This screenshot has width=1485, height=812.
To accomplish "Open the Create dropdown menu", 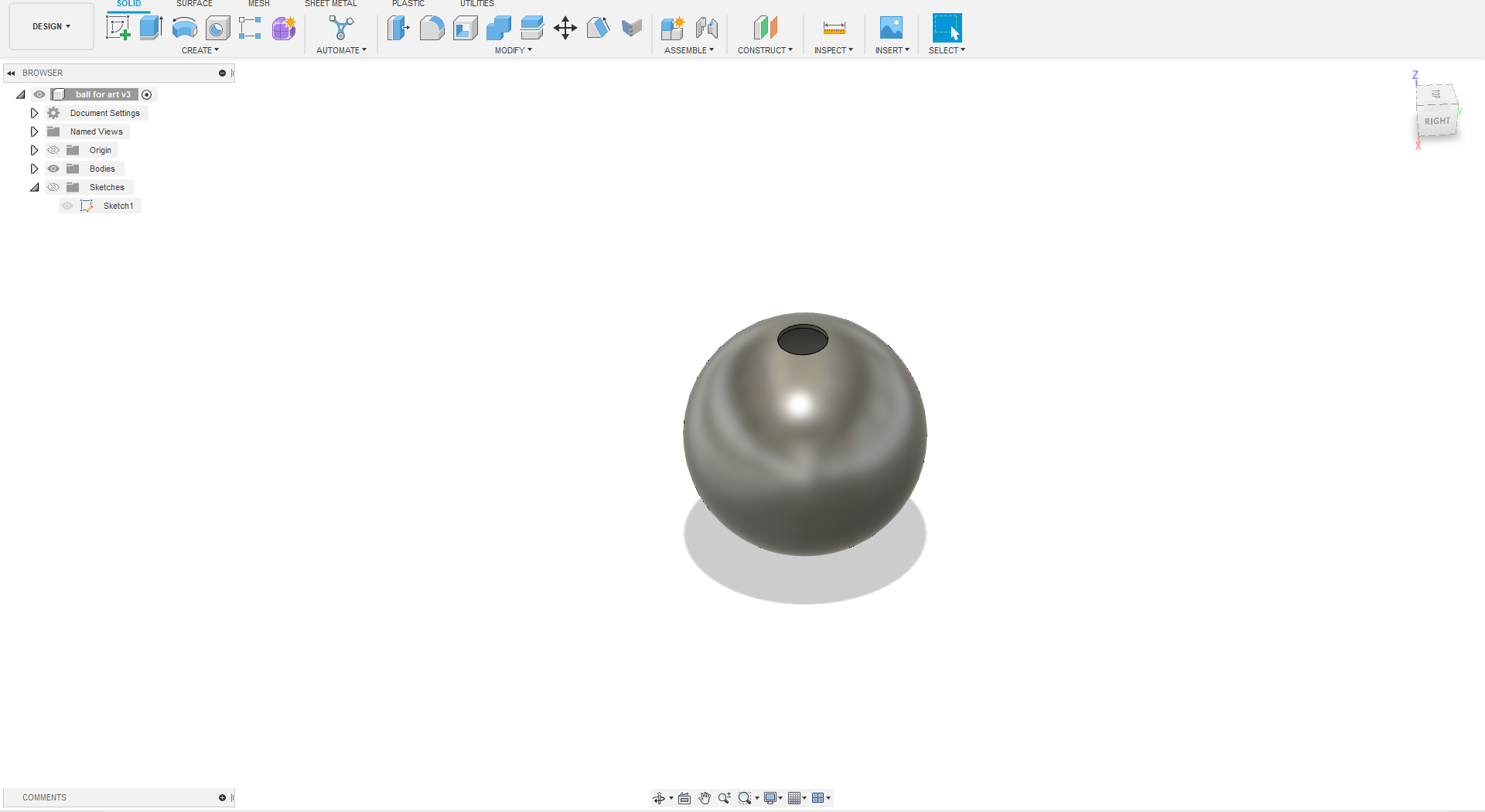I will [x=200, y=50].
